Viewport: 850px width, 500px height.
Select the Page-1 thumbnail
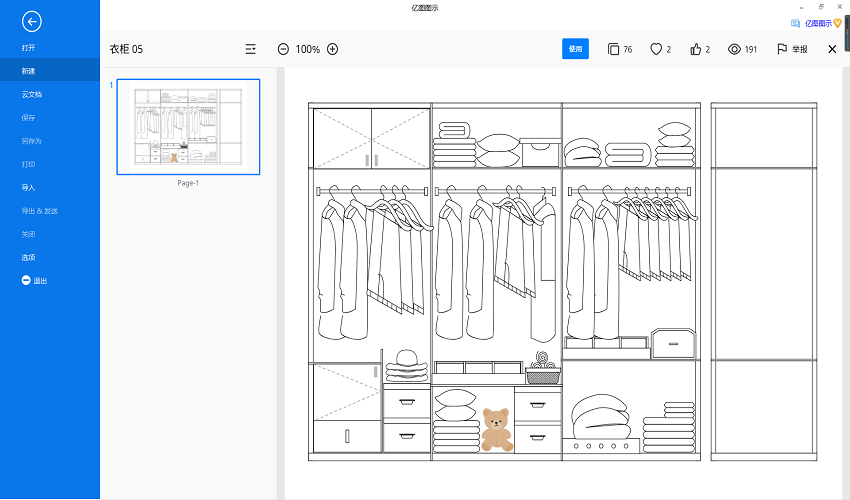tap(188, 127)
